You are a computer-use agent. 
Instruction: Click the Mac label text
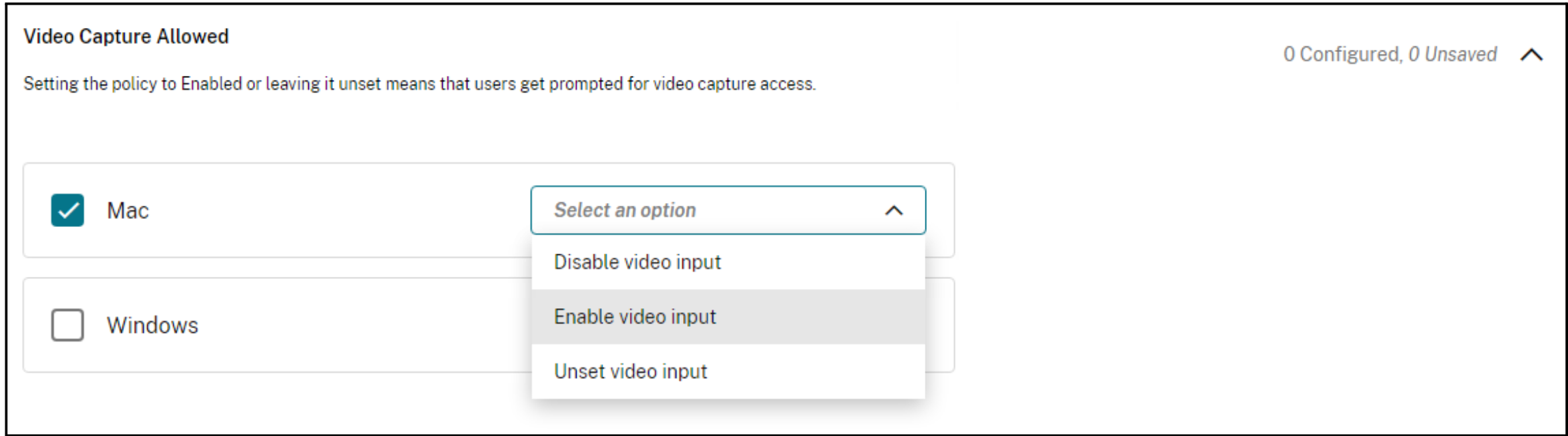[x=127, y=211]
